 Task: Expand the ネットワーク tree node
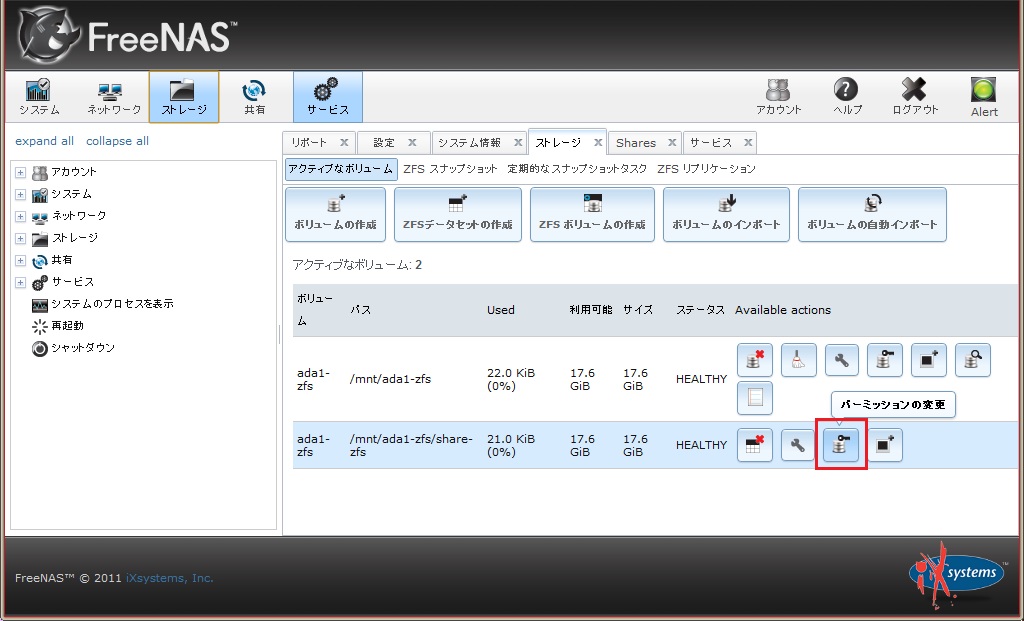(x=20, y=217)
